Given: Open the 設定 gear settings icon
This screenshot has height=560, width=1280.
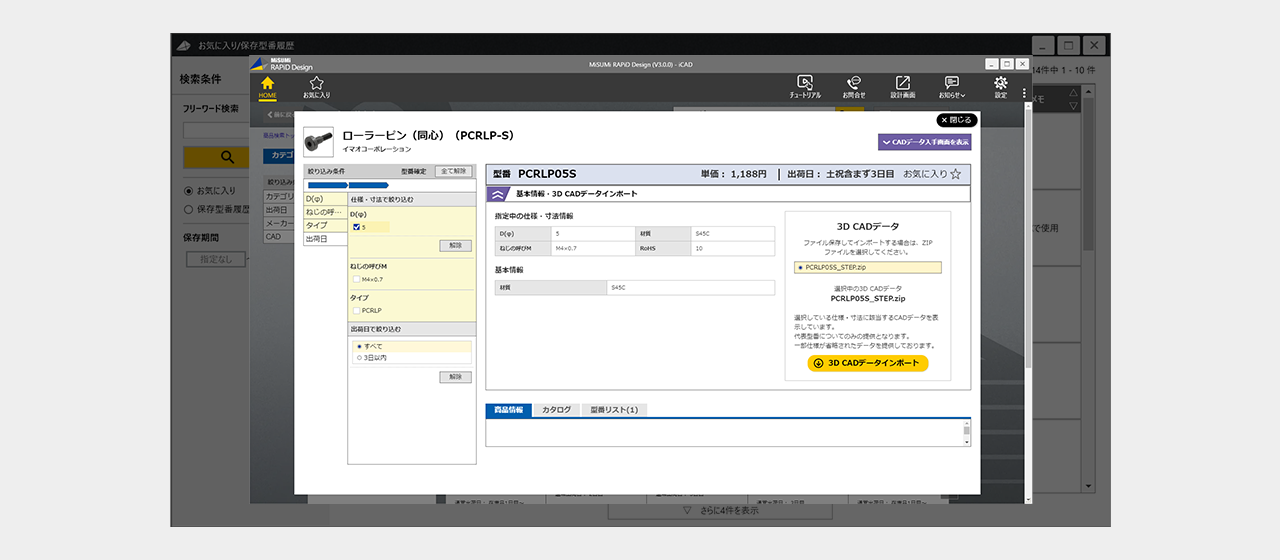Looking at the screenshot, I should [1000, 84].
